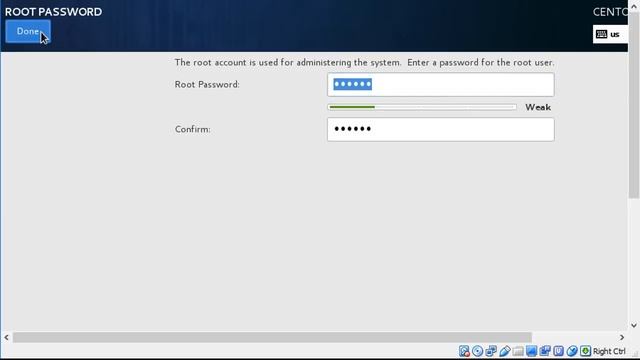
Task: Click the Right Ctrl host key label
Action: 609,351
